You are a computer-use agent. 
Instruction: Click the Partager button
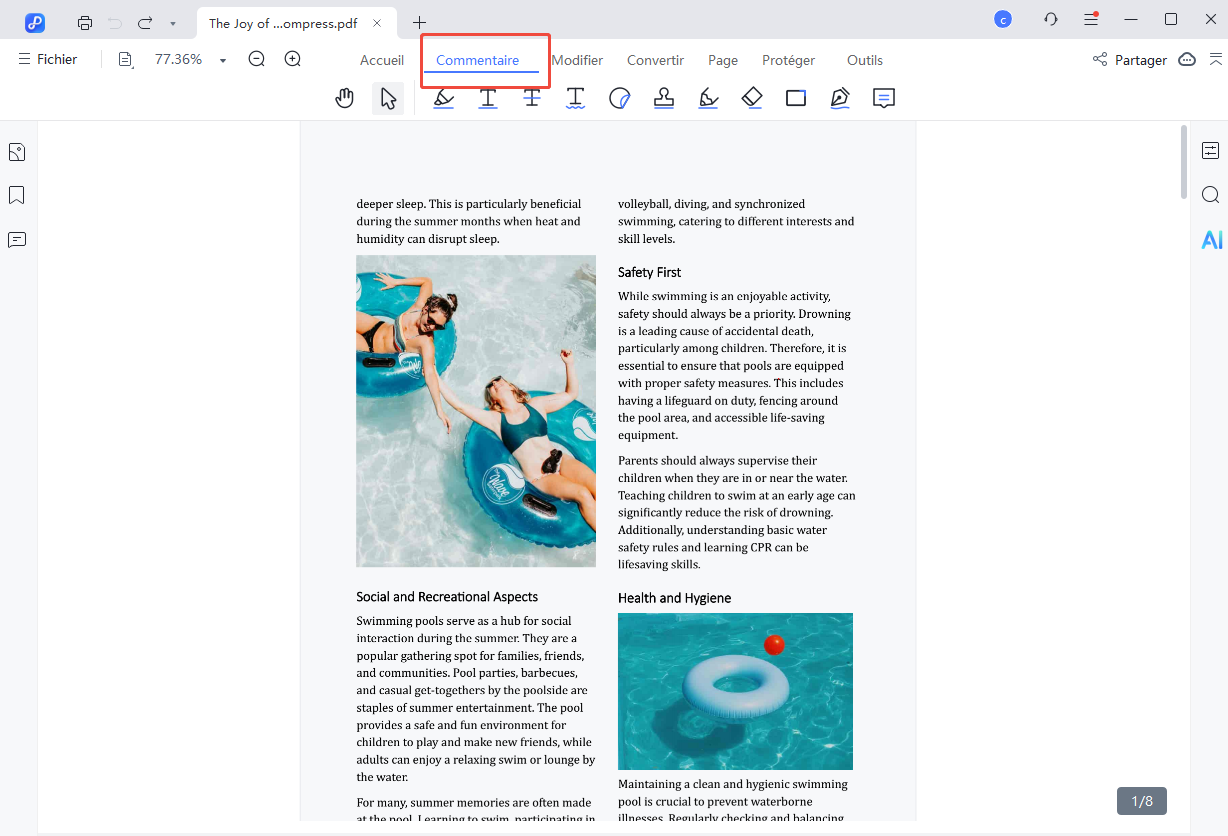pos(1130,60)
